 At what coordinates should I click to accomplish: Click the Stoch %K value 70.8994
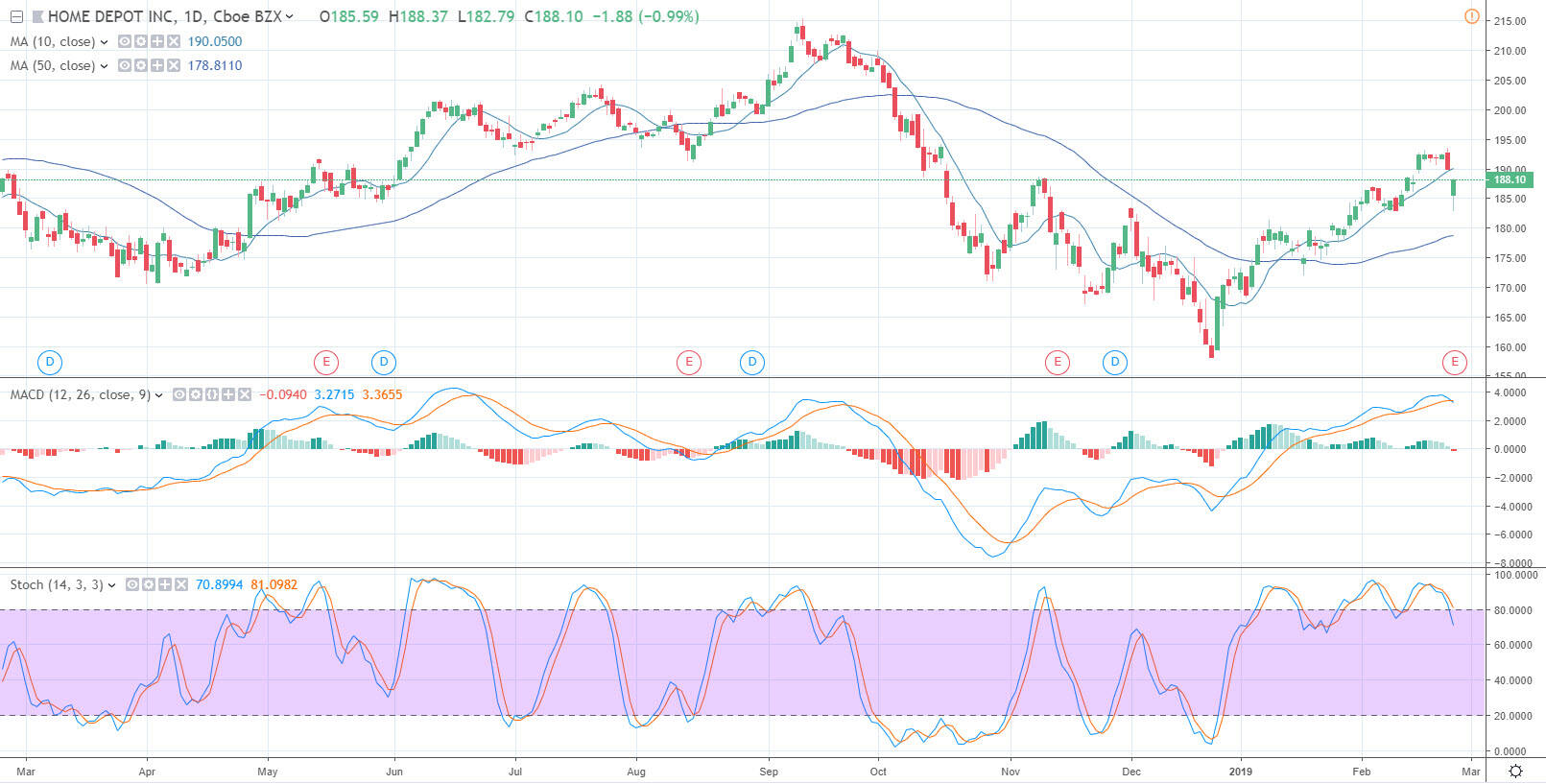220,584
